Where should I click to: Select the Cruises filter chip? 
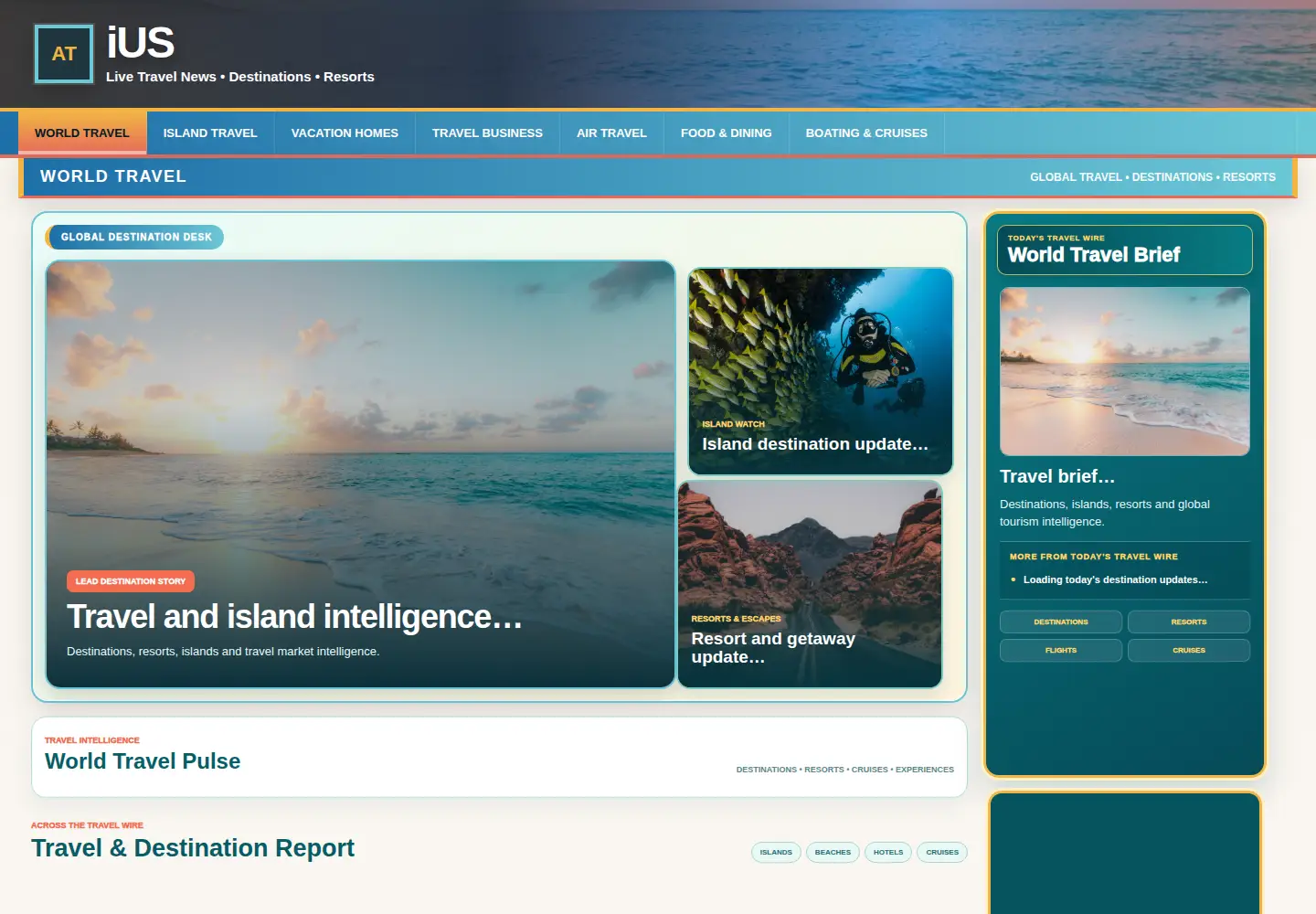[x=942, y=853]
